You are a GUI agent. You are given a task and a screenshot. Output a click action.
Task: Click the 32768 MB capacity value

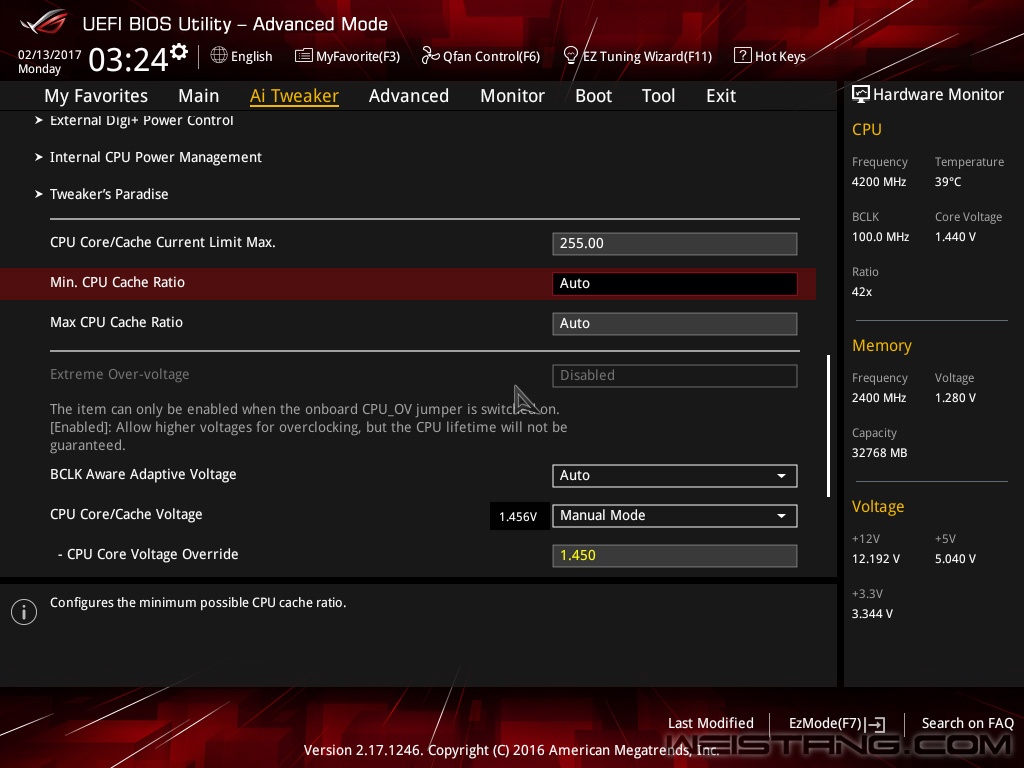879,453
